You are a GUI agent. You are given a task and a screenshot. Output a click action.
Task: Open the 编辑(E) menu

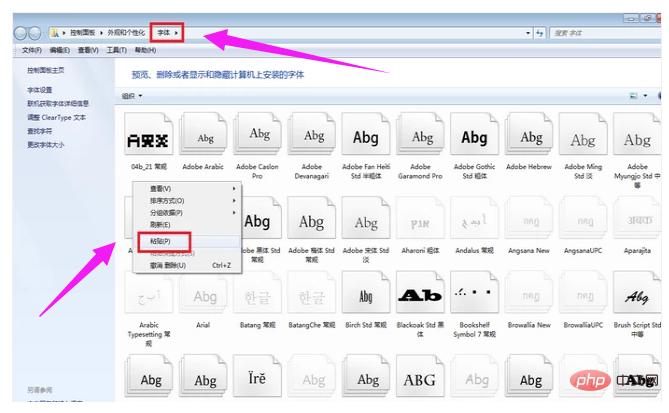(x=59, y=50)
